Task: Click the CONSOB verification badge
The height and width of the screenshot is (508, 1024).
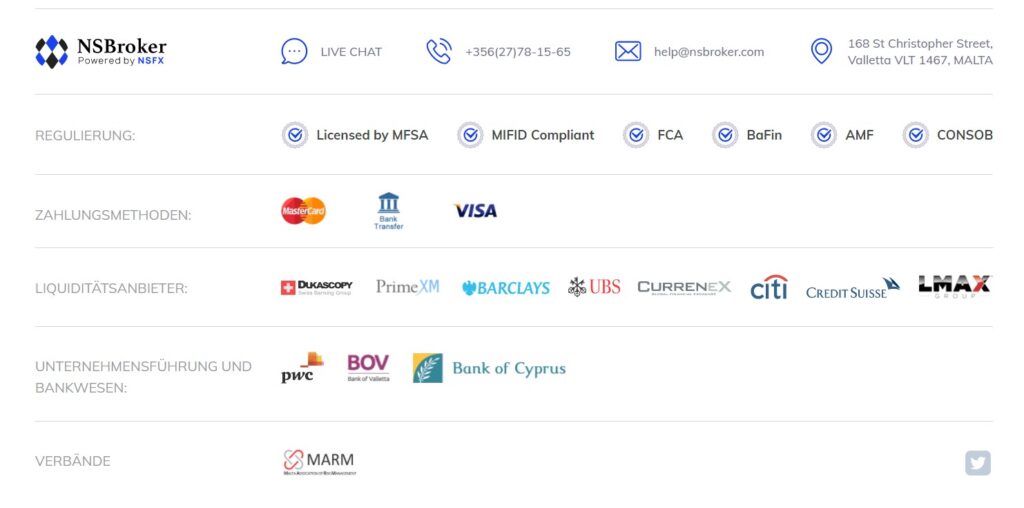Action: [x=916, y=135]
